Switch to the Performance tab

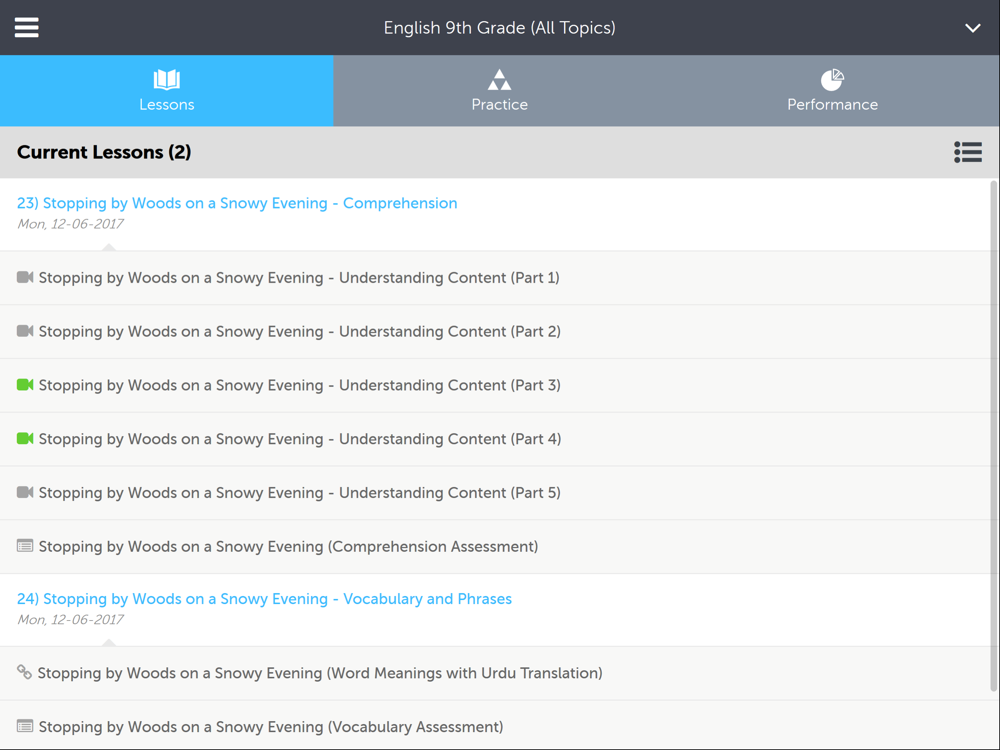click(832, 91)
